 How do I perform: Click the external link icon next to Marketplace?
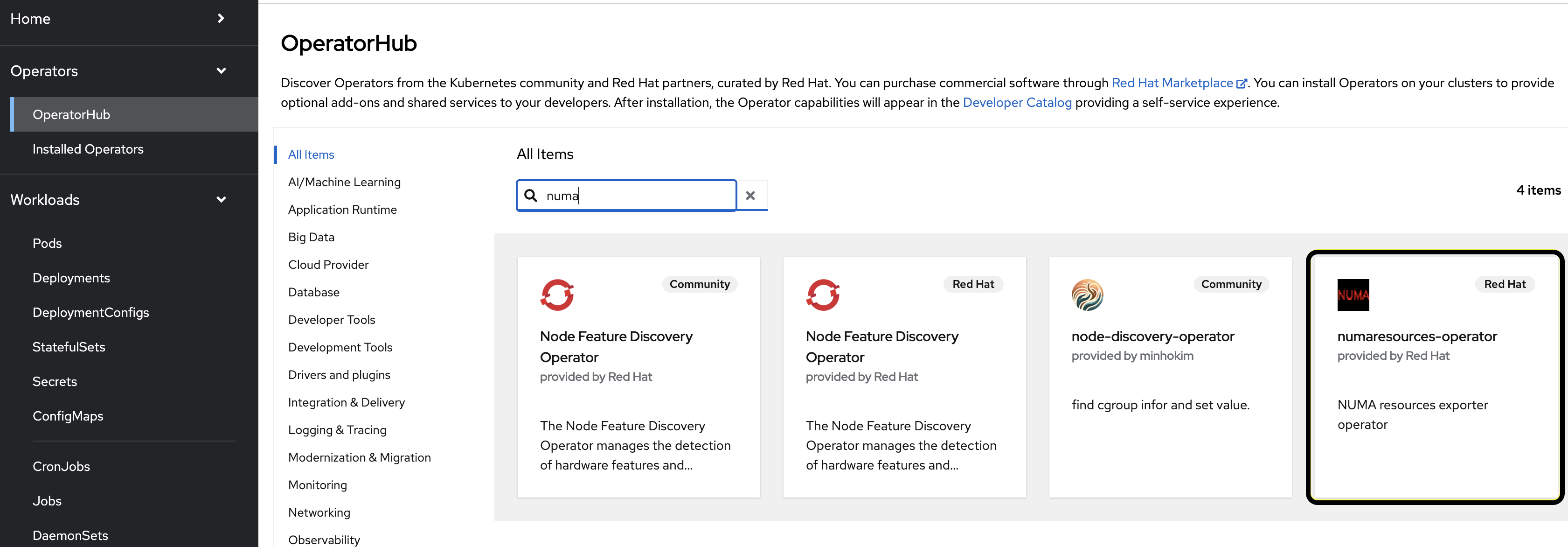(1242, 84)
